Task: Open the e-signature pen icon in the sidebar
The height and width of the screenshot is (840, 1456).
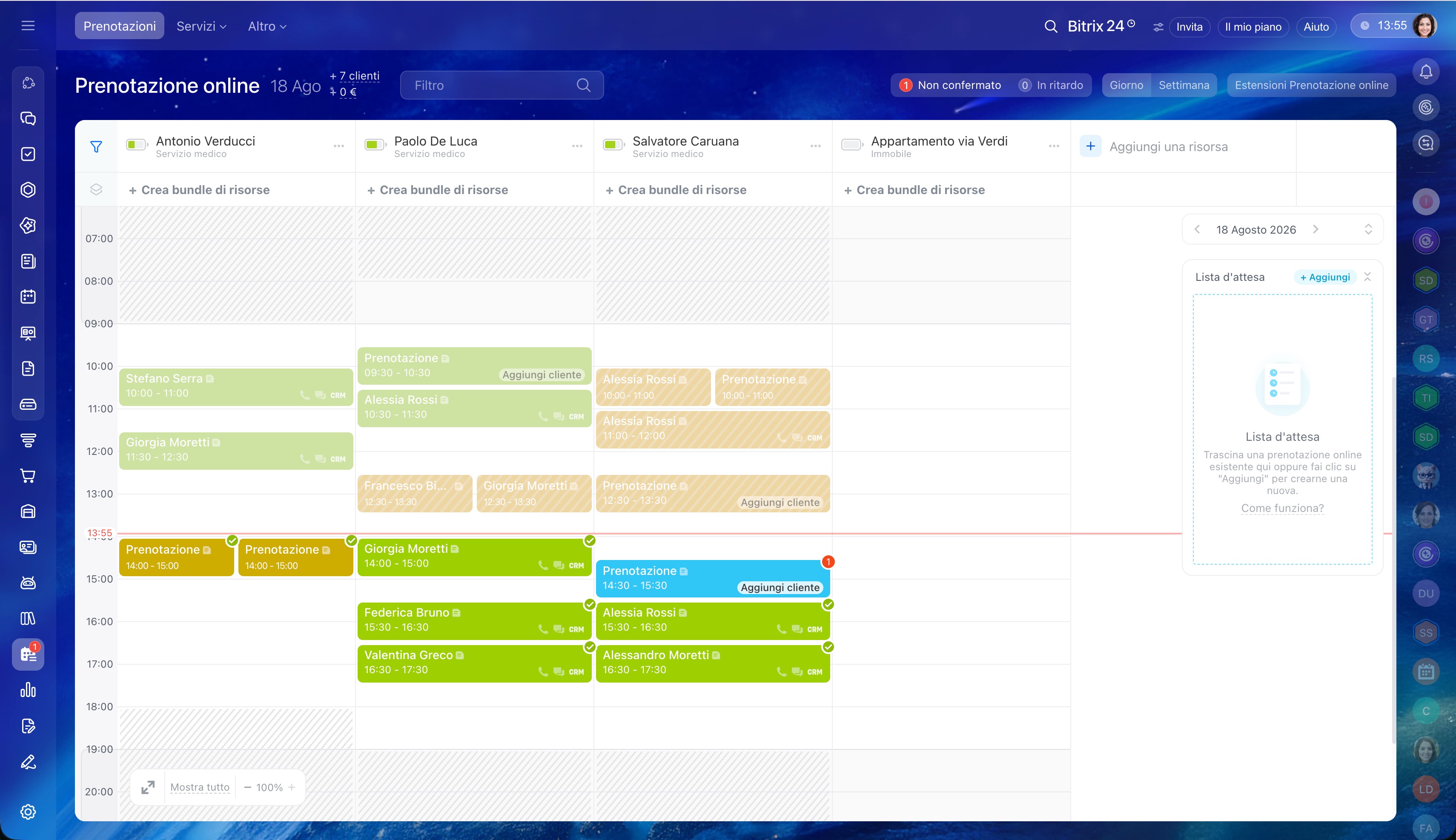Action: (28, 762)
